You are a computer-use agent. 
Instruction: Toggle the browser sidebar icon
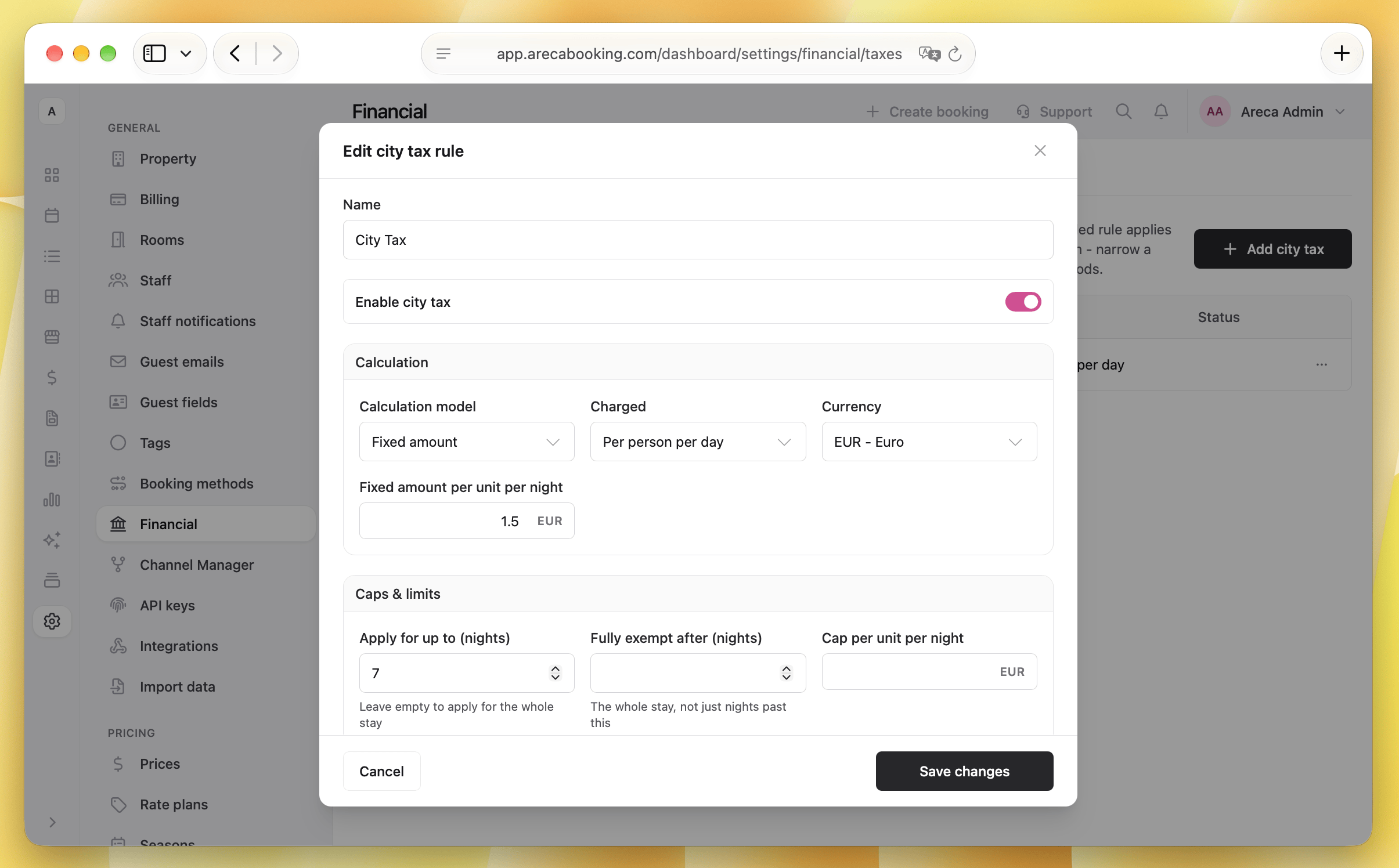click(x=154, y=53)
